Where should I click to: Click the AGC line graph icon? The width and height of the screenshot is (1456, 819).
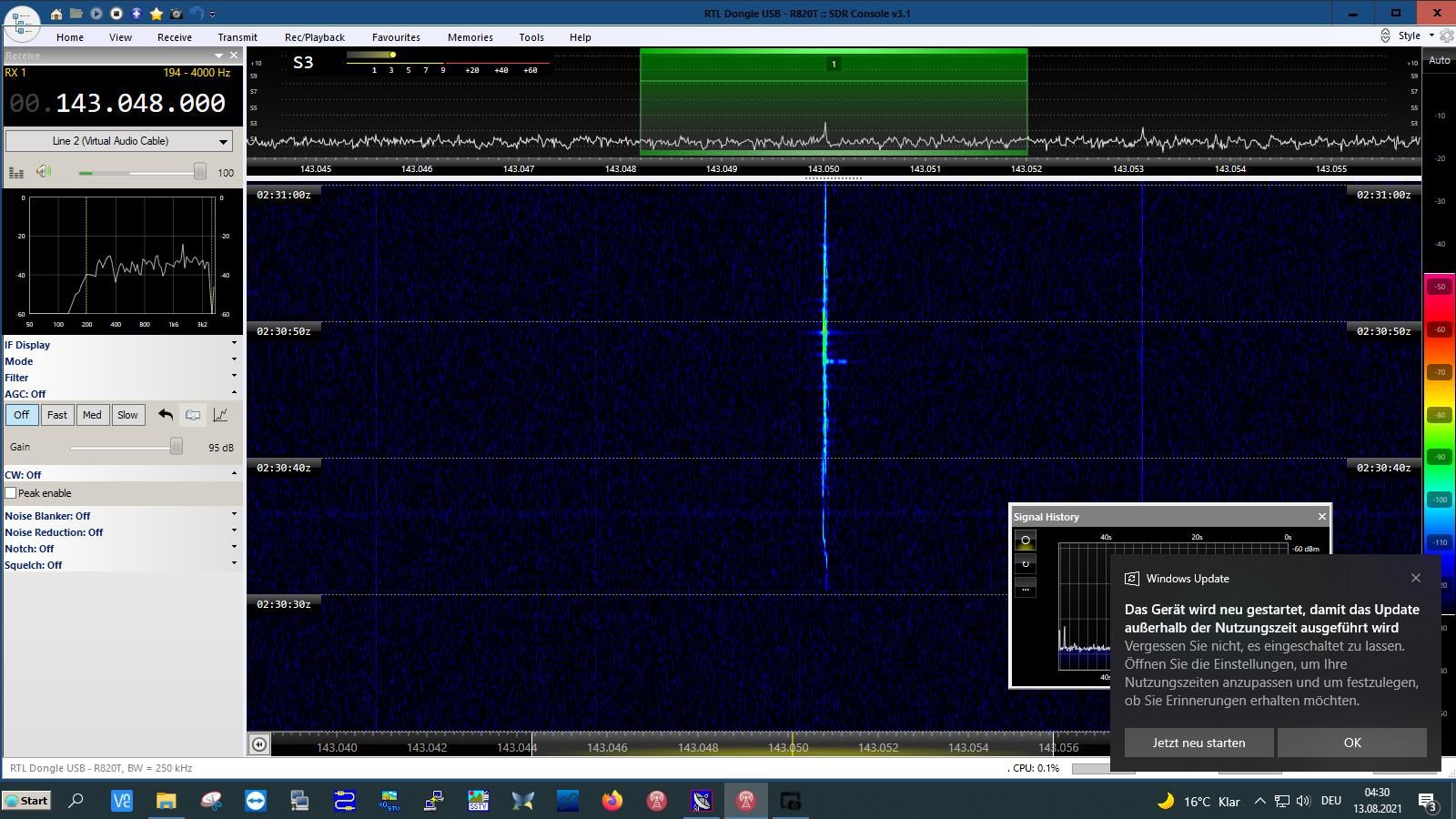click(220, 415)
